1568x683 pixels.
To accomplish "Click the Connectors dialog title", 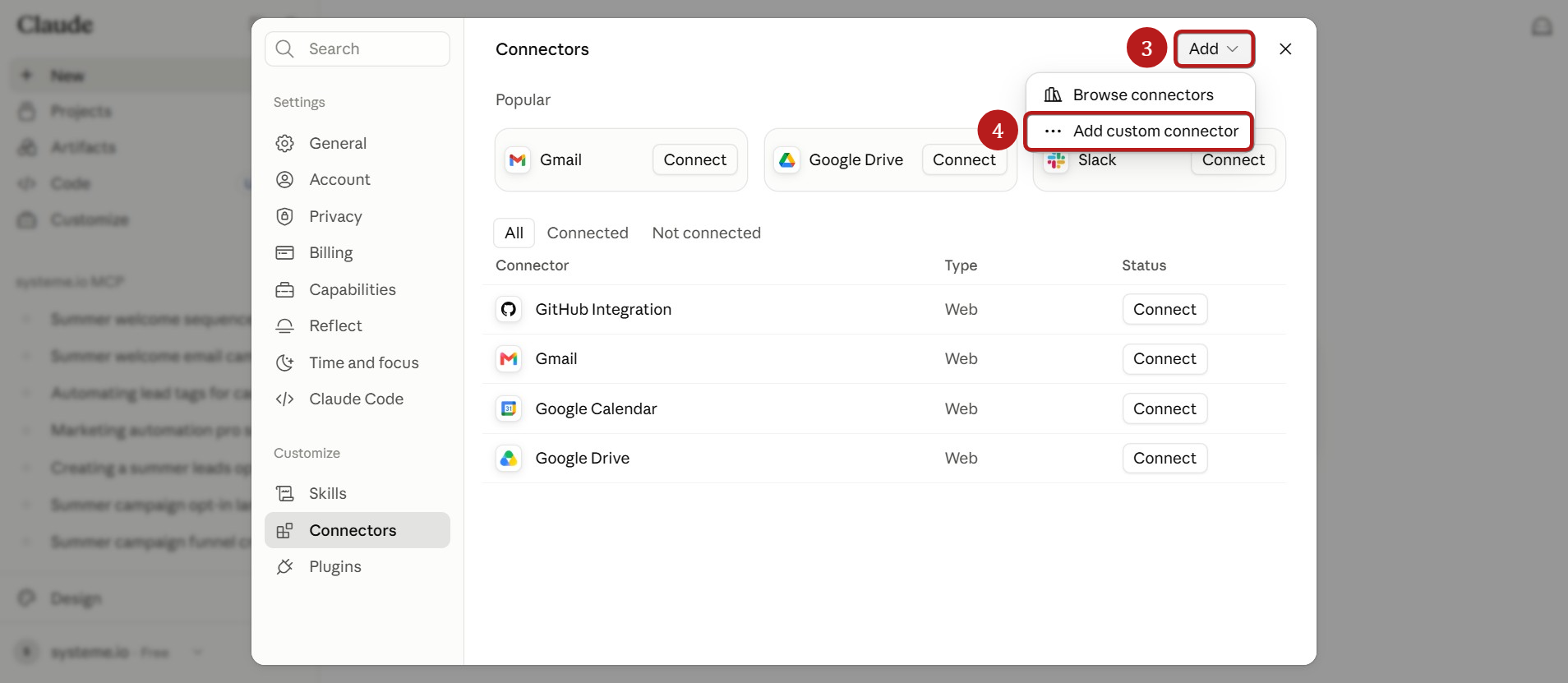I will (542, 49).
